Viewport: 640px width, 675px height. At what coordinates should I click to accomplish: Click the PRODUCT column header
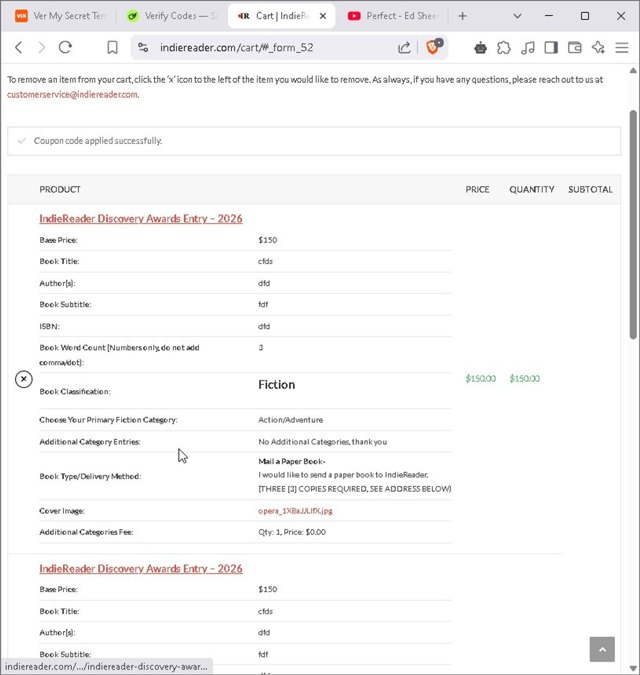point(60,189)
